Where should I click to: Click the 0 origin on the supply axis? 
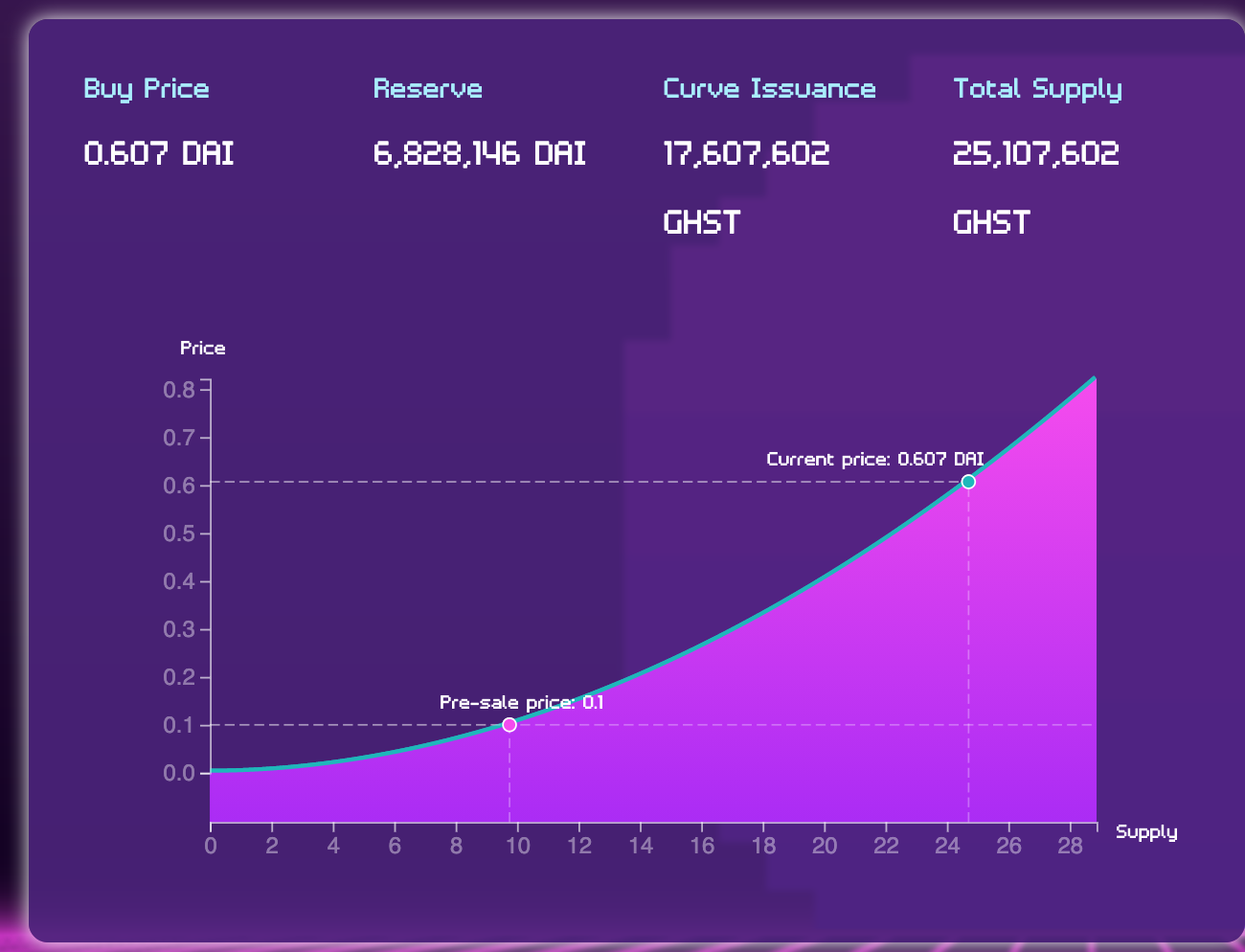coord(211,846)
